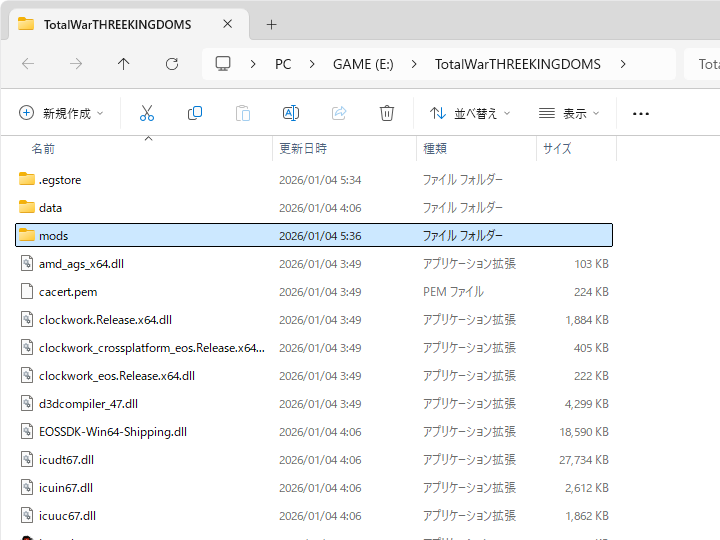This screenshot has height=540, width=720.
Task: Click the clockwork.Release.x64.dll file icon
Action: 27,319
